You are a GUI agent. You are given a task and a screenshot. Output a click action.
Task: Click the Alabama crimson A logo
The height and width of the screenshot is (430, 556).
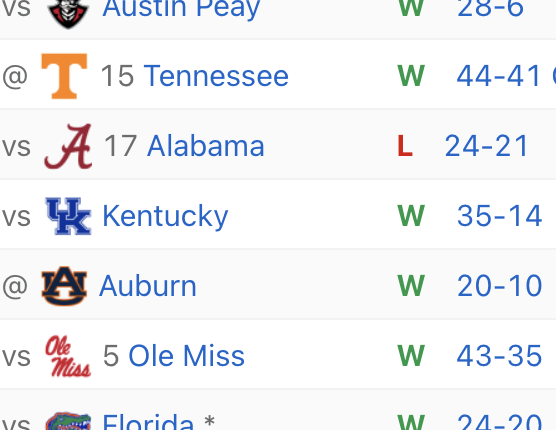pos(68,146)
